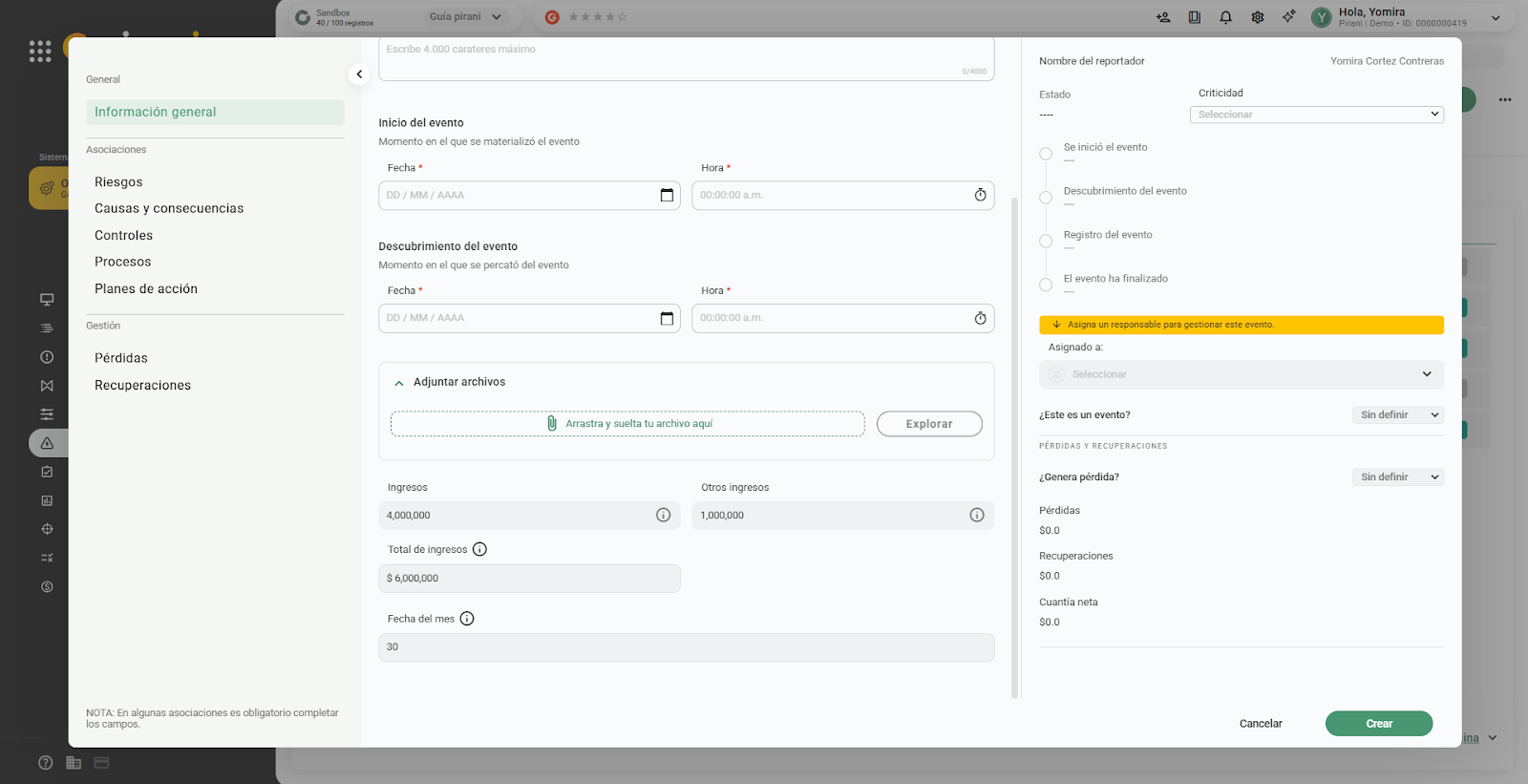
Task: Click the Explorar file button
Action: [928, 424]
